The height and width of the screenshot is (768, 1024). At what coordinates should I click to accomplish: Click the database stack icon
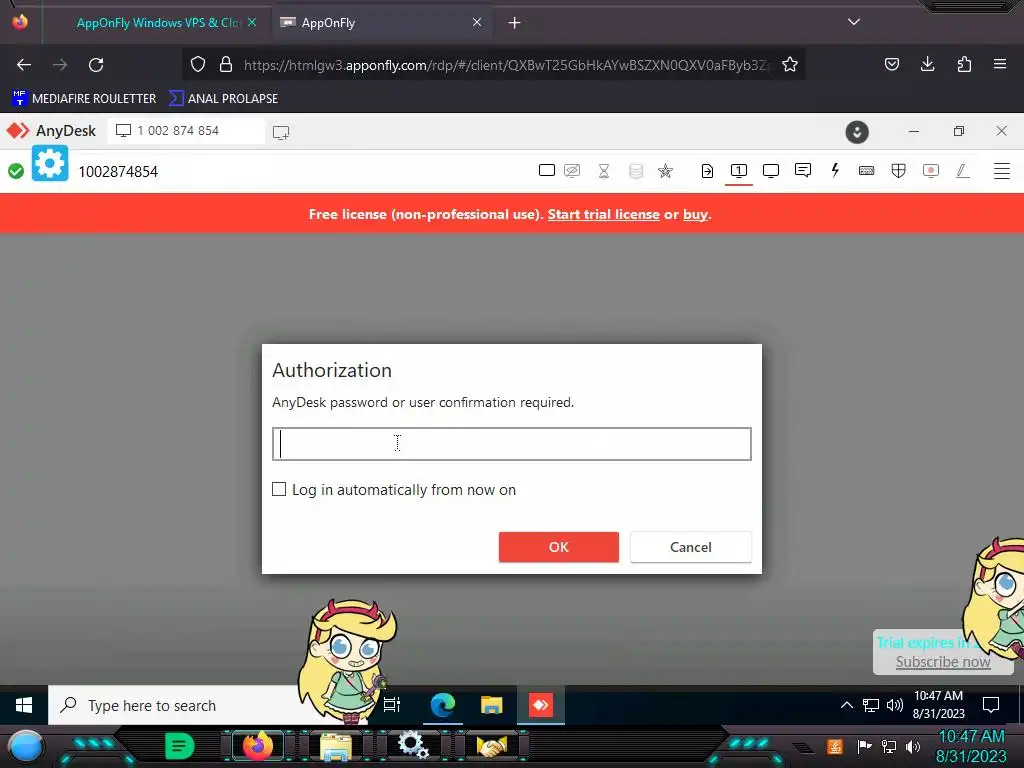point(636,171)
